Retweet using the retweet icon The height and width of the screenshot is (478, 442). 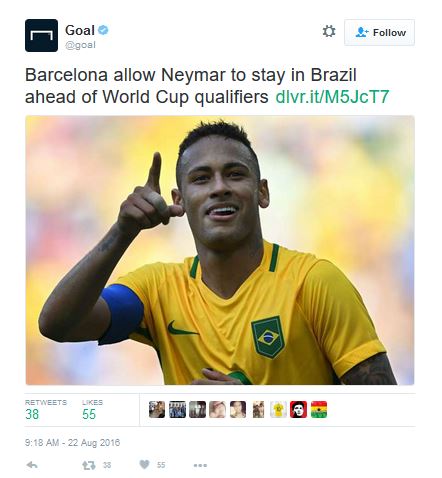(x=89, y=465)
